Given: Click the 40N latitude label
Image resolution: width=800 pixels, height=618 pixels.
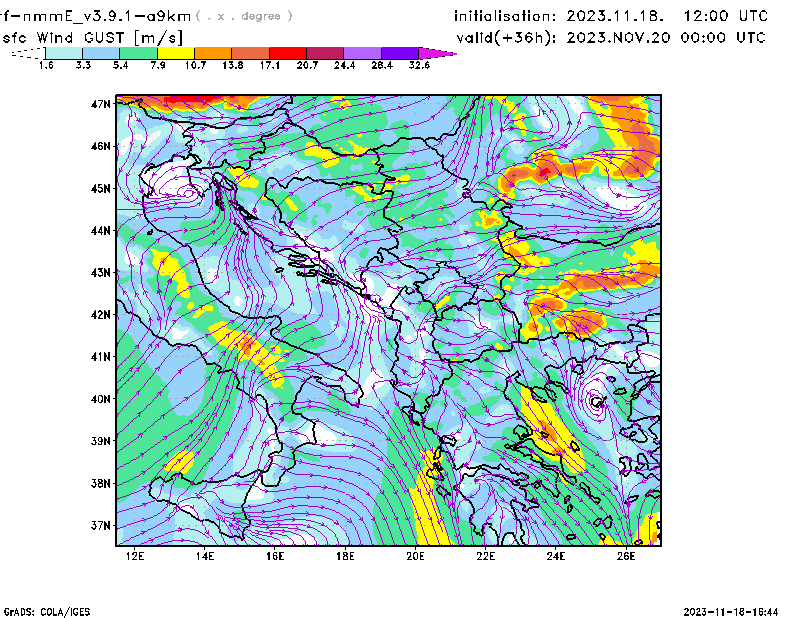Looking at the screenshot, I should [101, 399].
